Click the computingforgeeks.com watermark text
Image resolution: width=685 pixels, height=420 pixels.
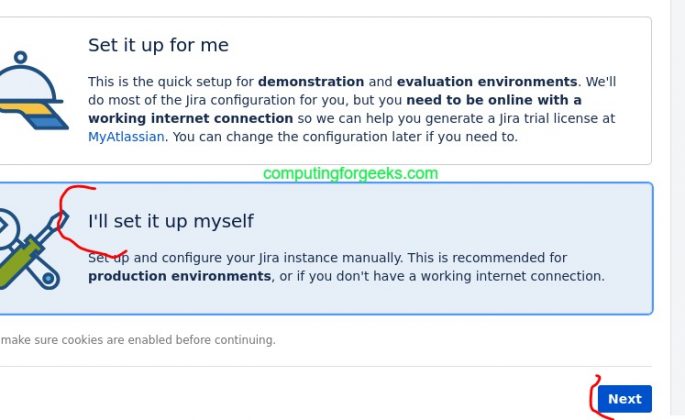point(350,173)
